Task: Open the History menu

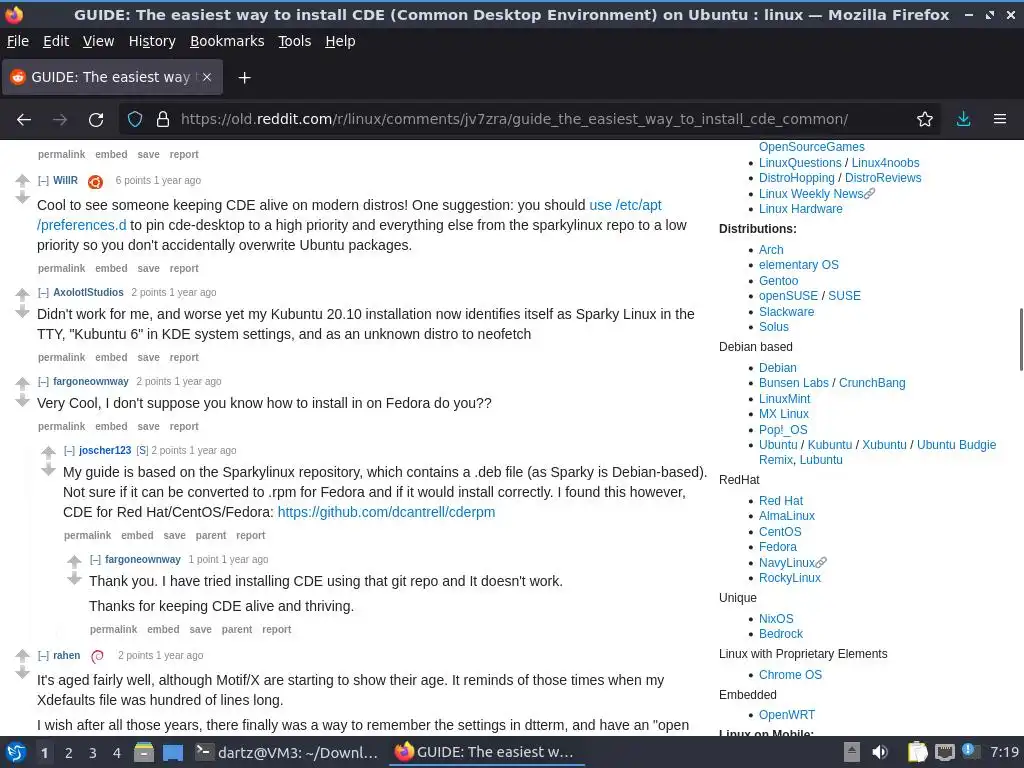Action: 152,41
